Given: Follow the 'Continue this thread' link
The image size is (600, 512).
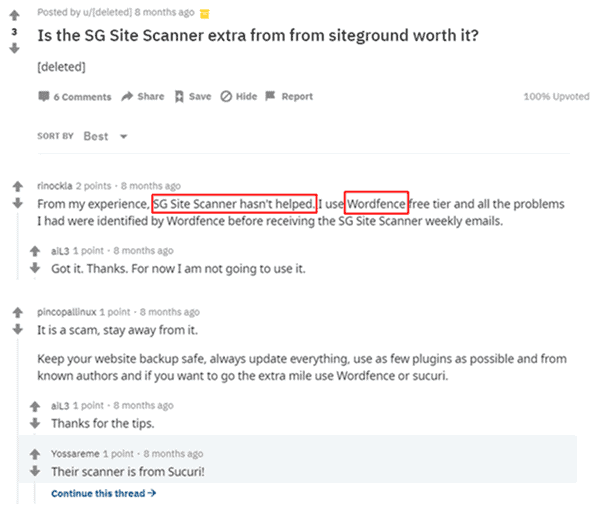Looking at the screenshot, I should tap(103, 493).
